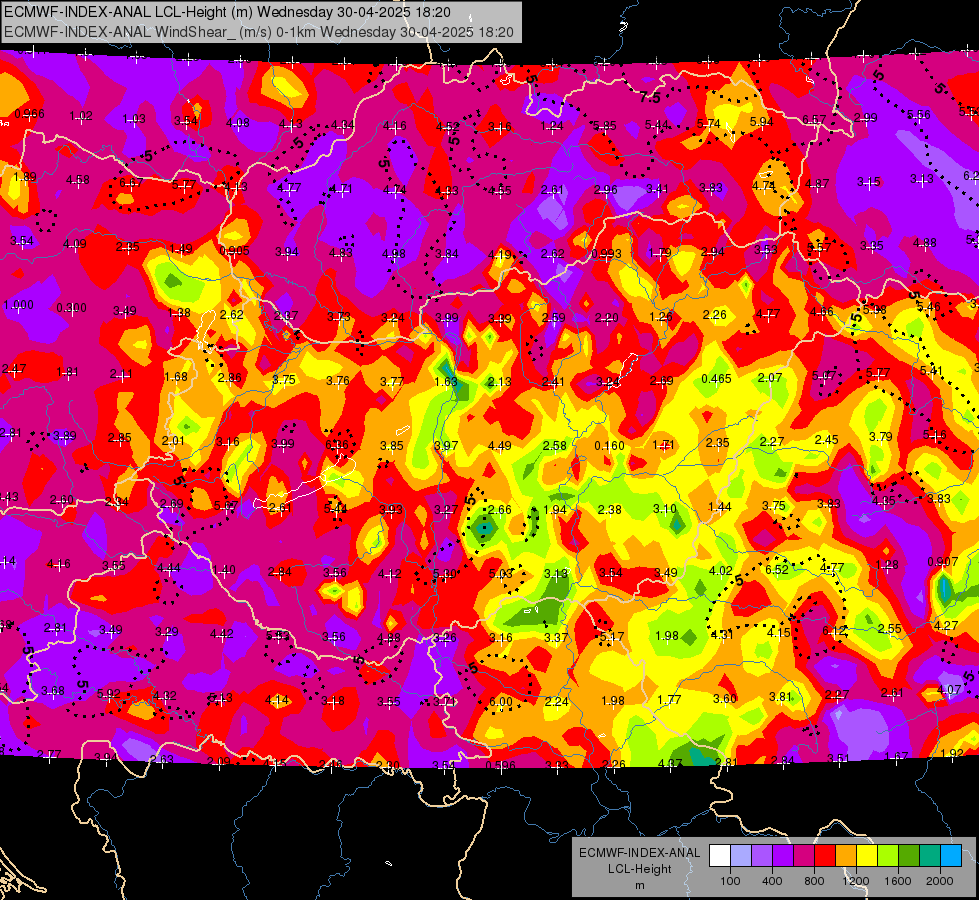Click the 4.31 wind shear value
Screen dimensions: 979x900
(722, 634)
